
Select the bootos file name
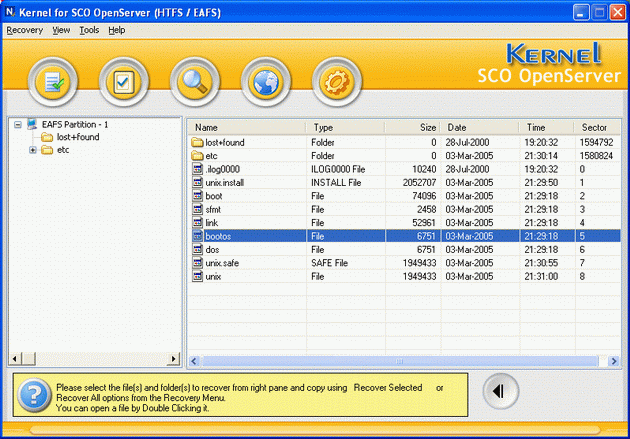218,236
